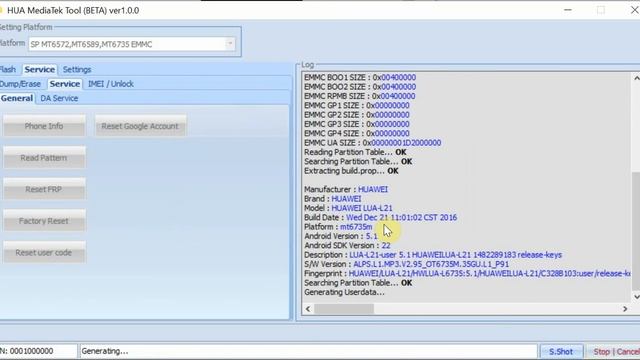This screenshot has width=640, height=360.
Task: Click log horizontal scroll-left arrow
Action: coord(308,309)
